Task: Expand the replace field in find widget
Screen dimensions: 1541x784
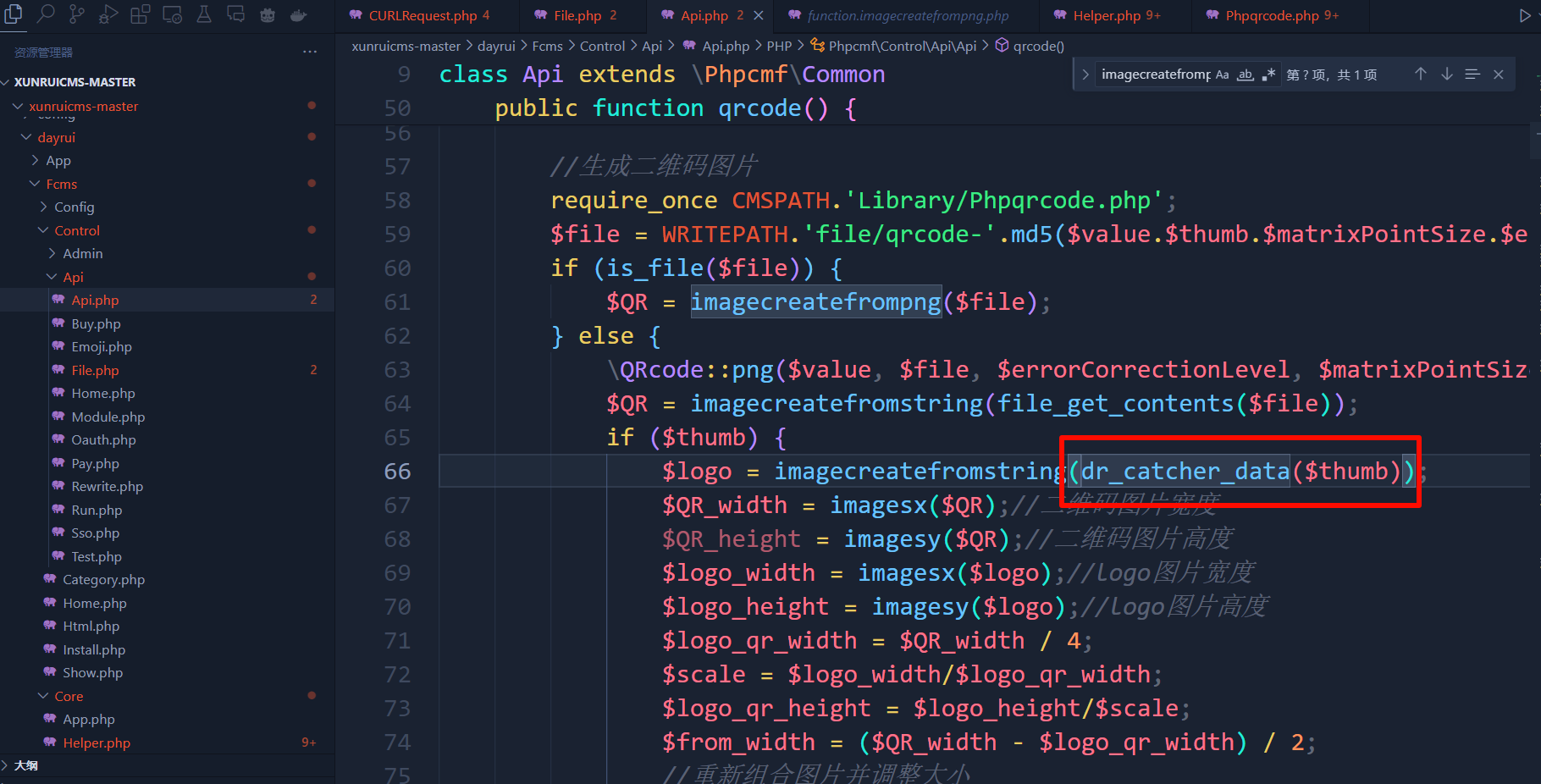Action: 1085,75
